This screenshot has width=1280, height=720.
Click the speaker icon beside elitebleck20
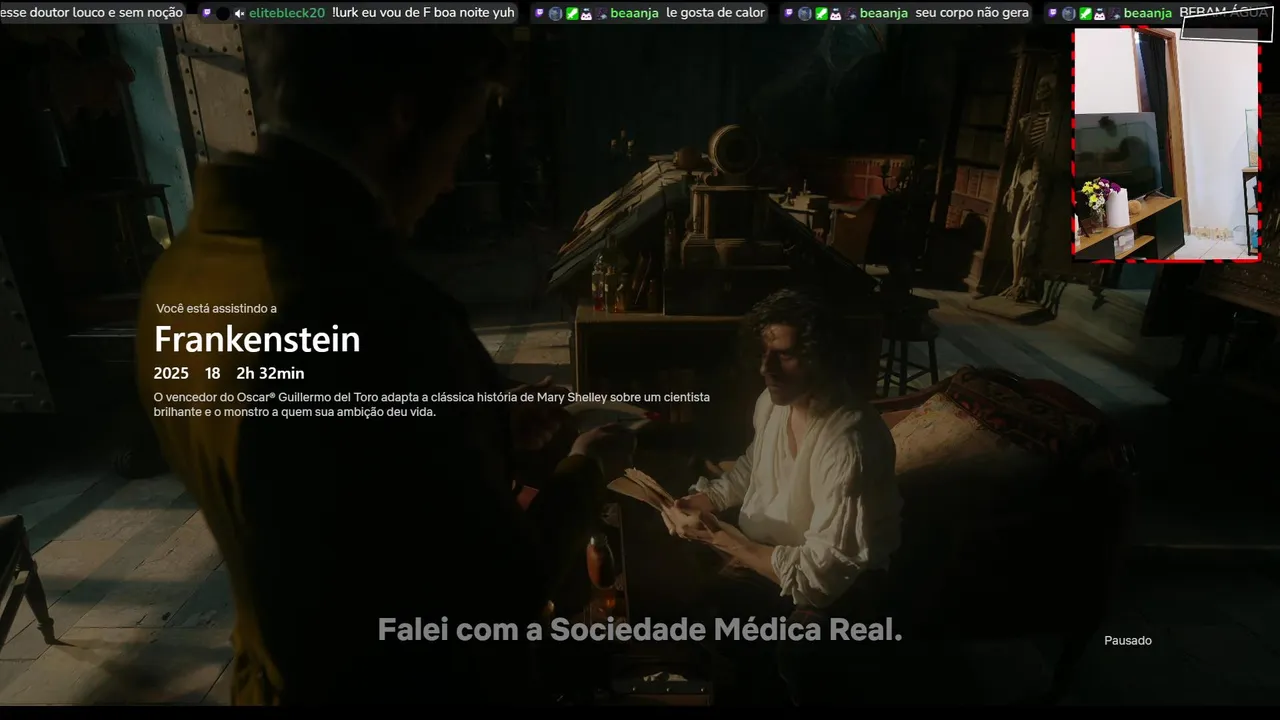239,14
